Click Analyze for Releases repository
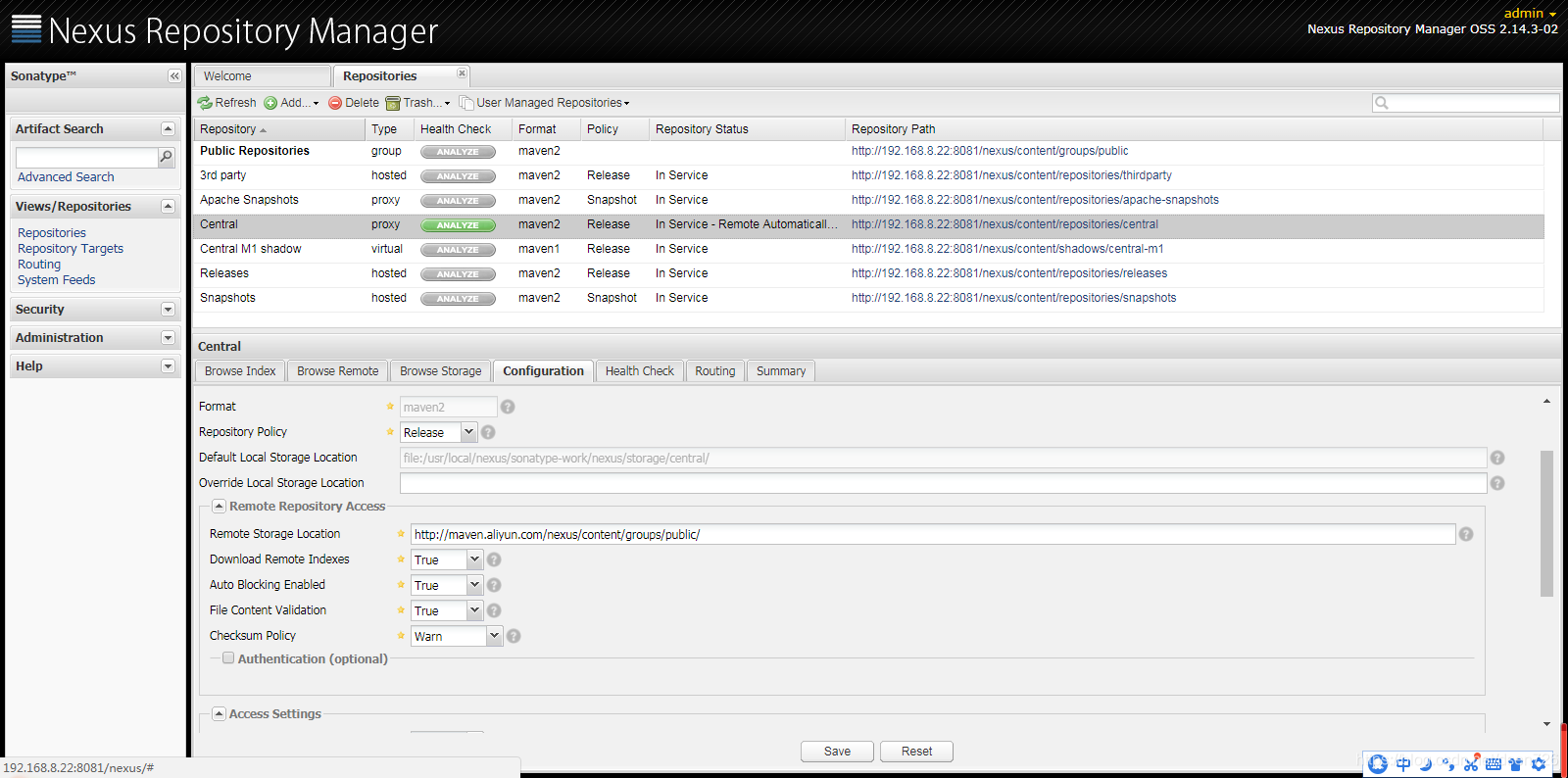Viewport: 1568px width, 778px height. 458,274
